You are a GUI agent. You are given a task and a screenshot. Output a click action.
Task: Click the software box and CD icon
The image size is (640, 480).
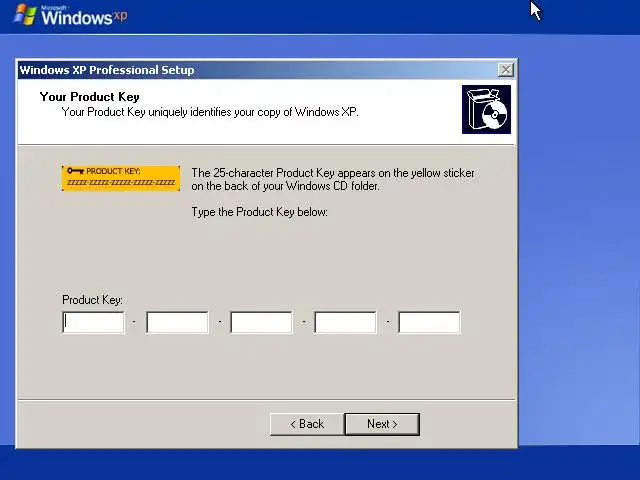click(486, 109)
